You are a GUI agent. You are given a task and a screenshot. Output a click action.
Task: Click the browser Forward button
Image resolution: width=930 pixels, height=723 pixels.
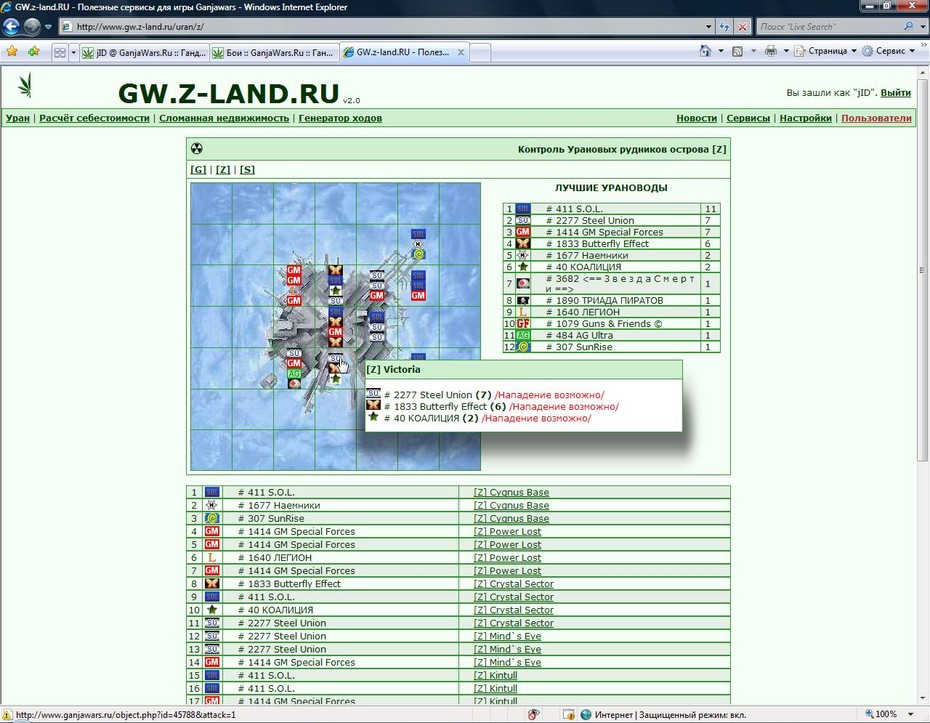click(x=32, y=27)
